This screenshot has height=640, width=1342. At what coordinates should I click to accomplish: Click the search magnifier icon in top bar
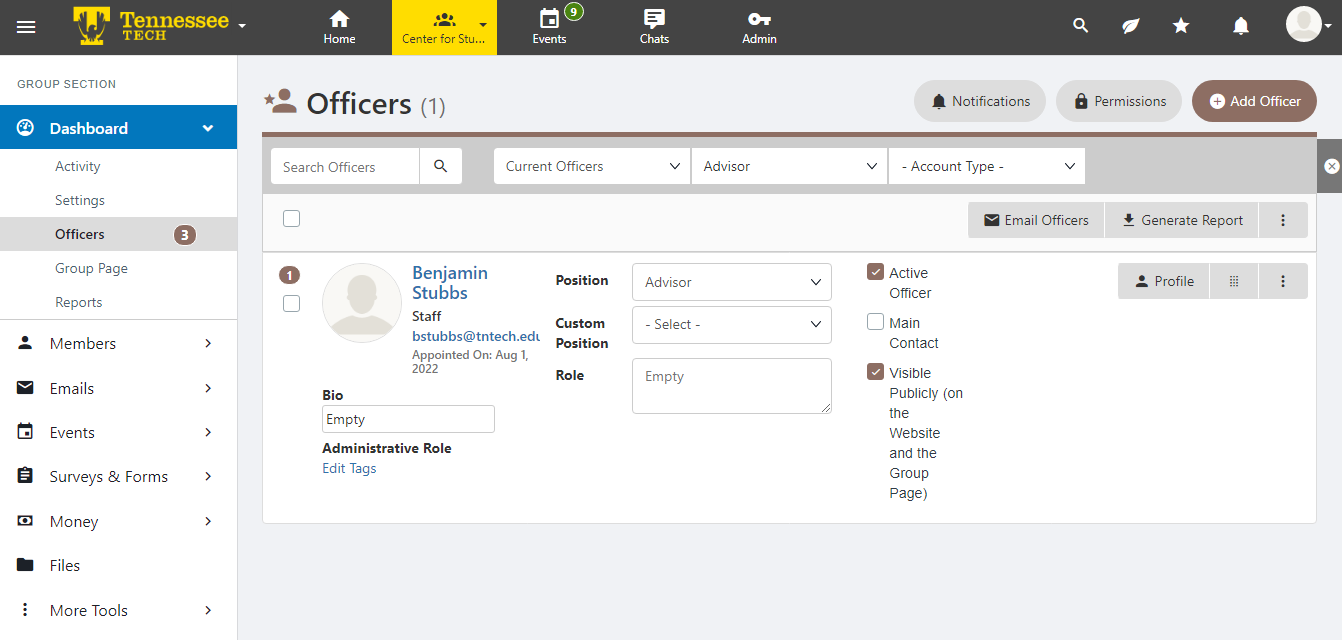tap(1080, 27)
